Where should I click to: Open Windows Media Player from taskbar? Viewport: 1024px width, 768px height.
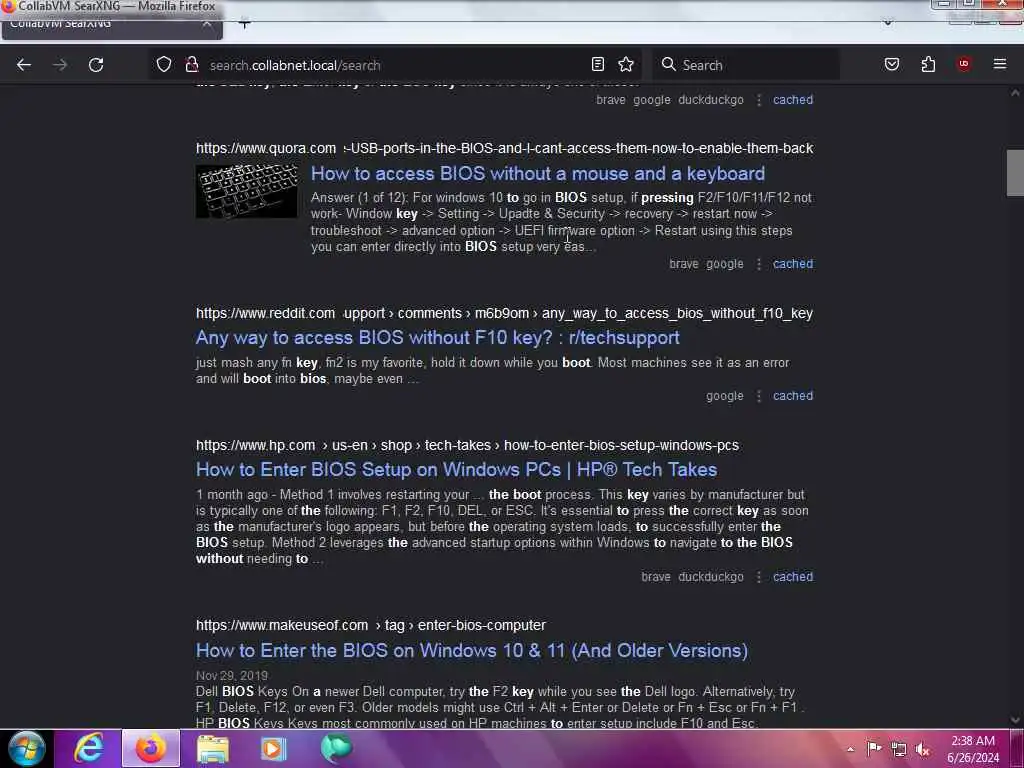point(274,748)
